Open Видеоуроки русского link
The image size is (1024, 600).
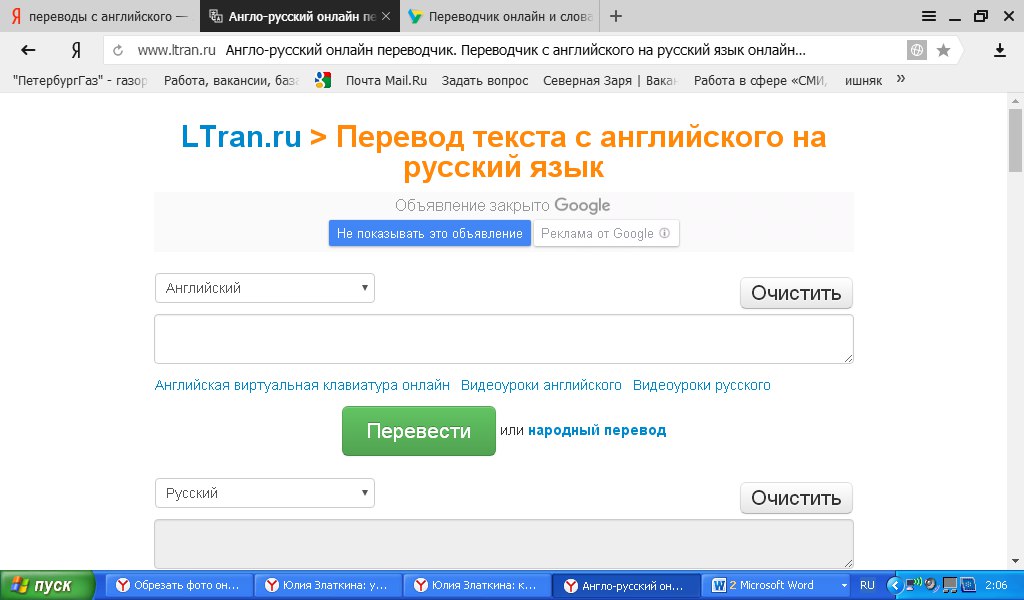point(701,385)
